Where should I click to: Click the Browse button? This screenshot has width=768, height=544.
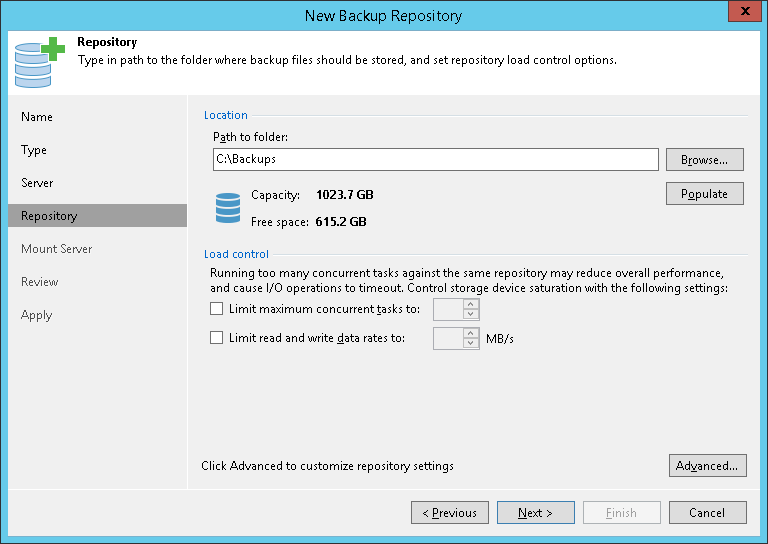[x=705, y=160]
